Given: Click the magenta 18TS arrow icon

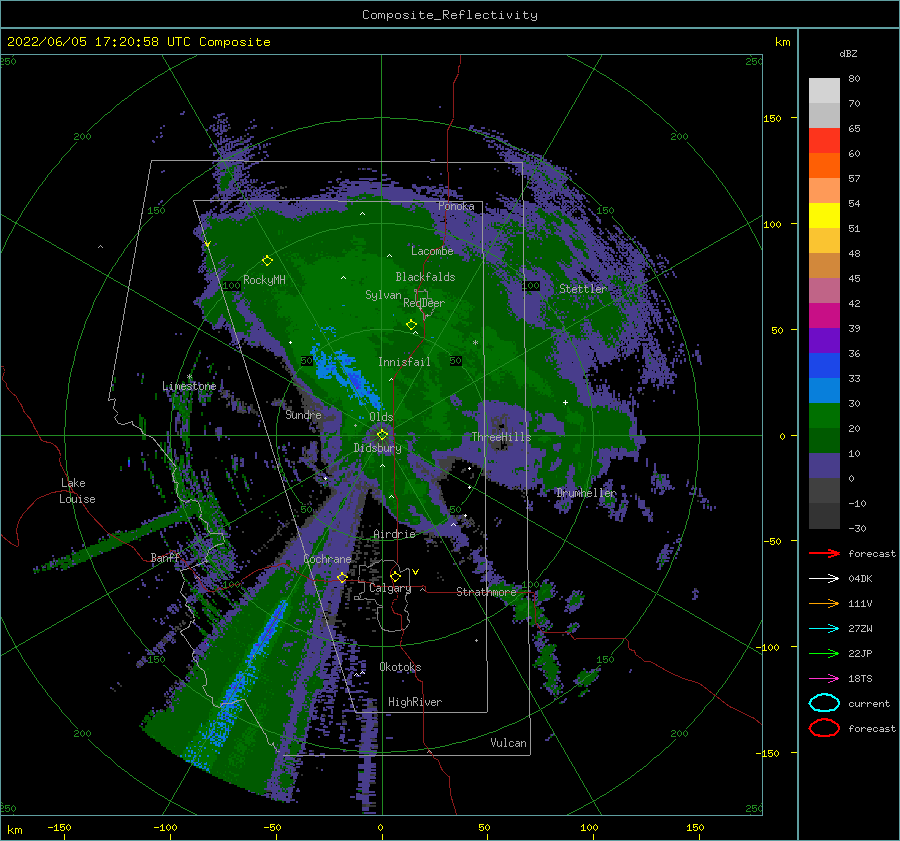Looking at the screenshot, I should tap(824, 679).
